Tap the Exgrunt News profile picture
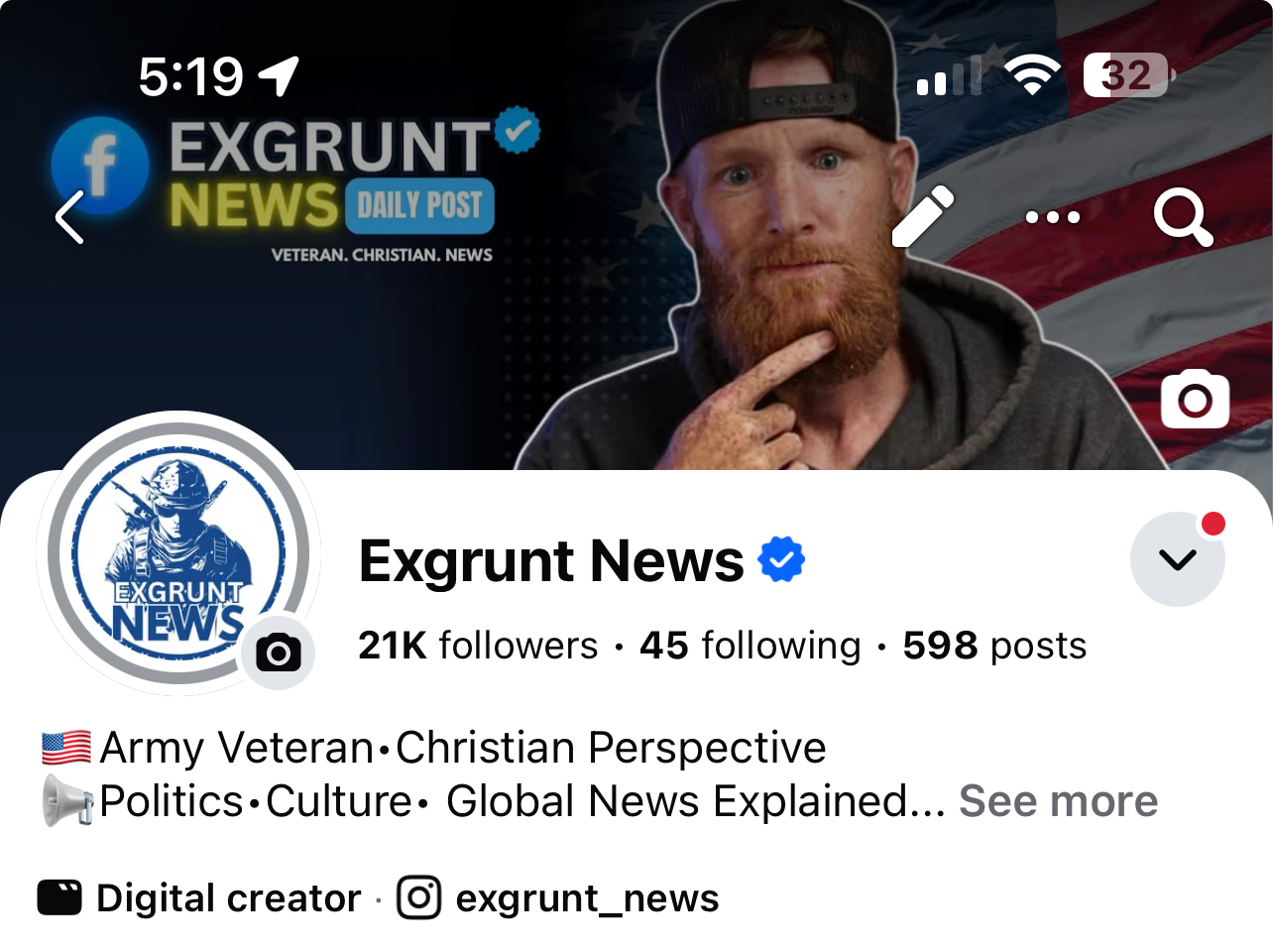The height and width of the screenshot is (952, 1273). click(x=178, y=553)
